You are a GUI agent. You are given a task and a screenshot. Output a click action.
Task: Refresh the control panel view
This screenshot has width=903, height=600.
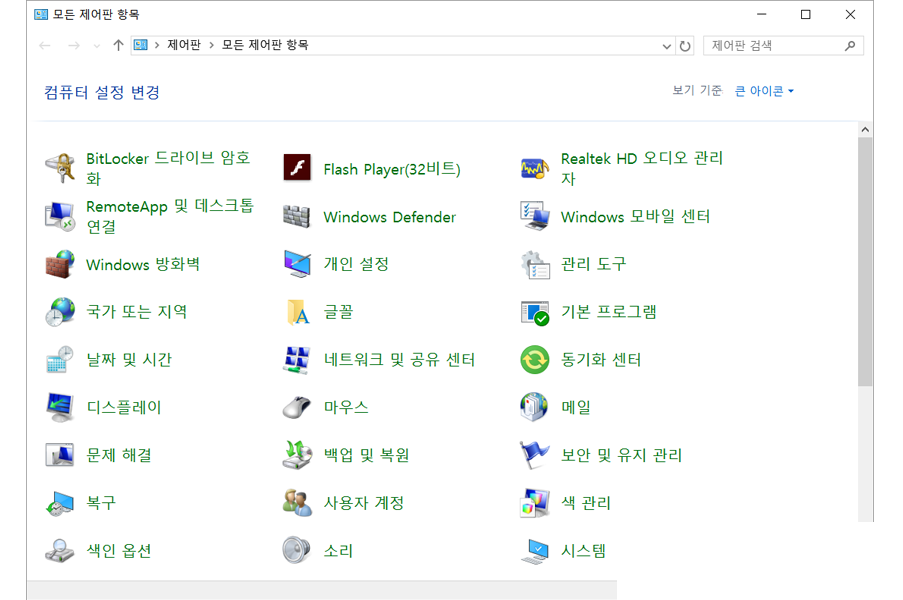click(685, 46)
